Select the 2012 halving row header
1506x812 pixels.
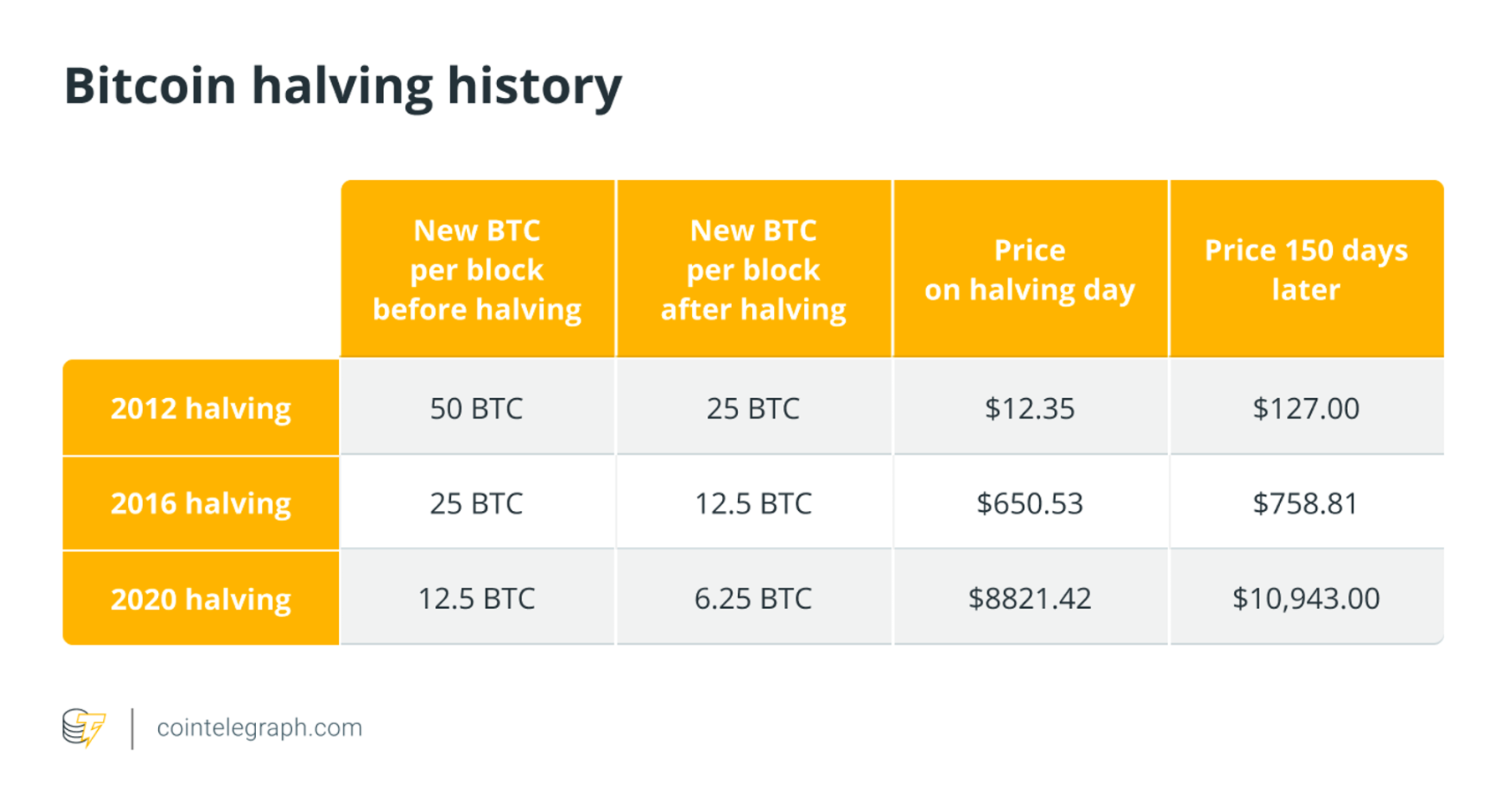(201, 408)
